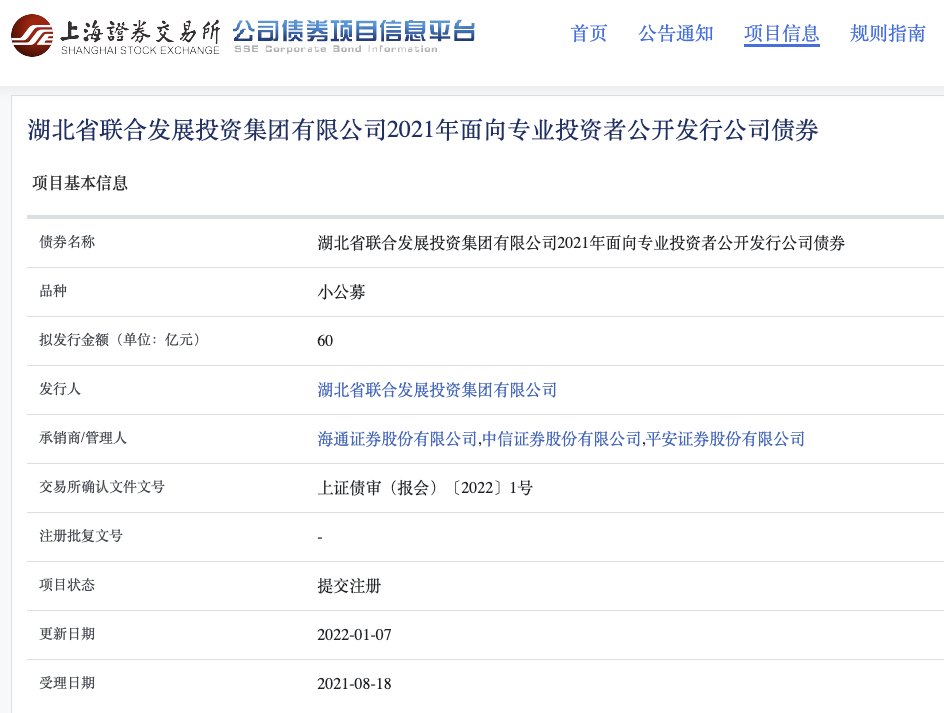The width and height of the screenshot is (944, 713).
Task: Click the 承销商/管理人 label
Action: [83, 438]
